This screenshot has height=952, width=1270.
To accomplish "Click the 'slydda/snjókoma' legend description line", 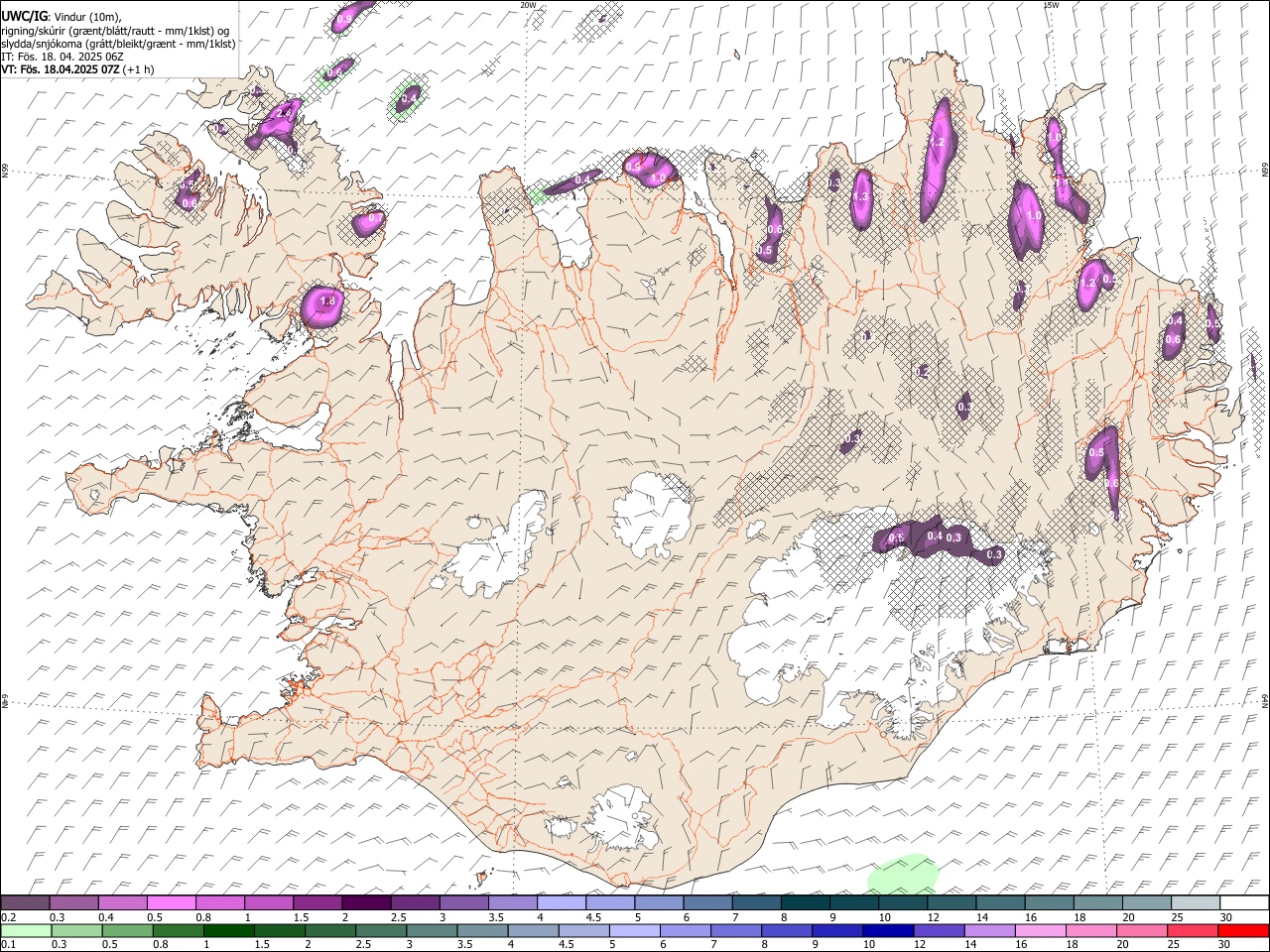I will click(x=118, y=44).
